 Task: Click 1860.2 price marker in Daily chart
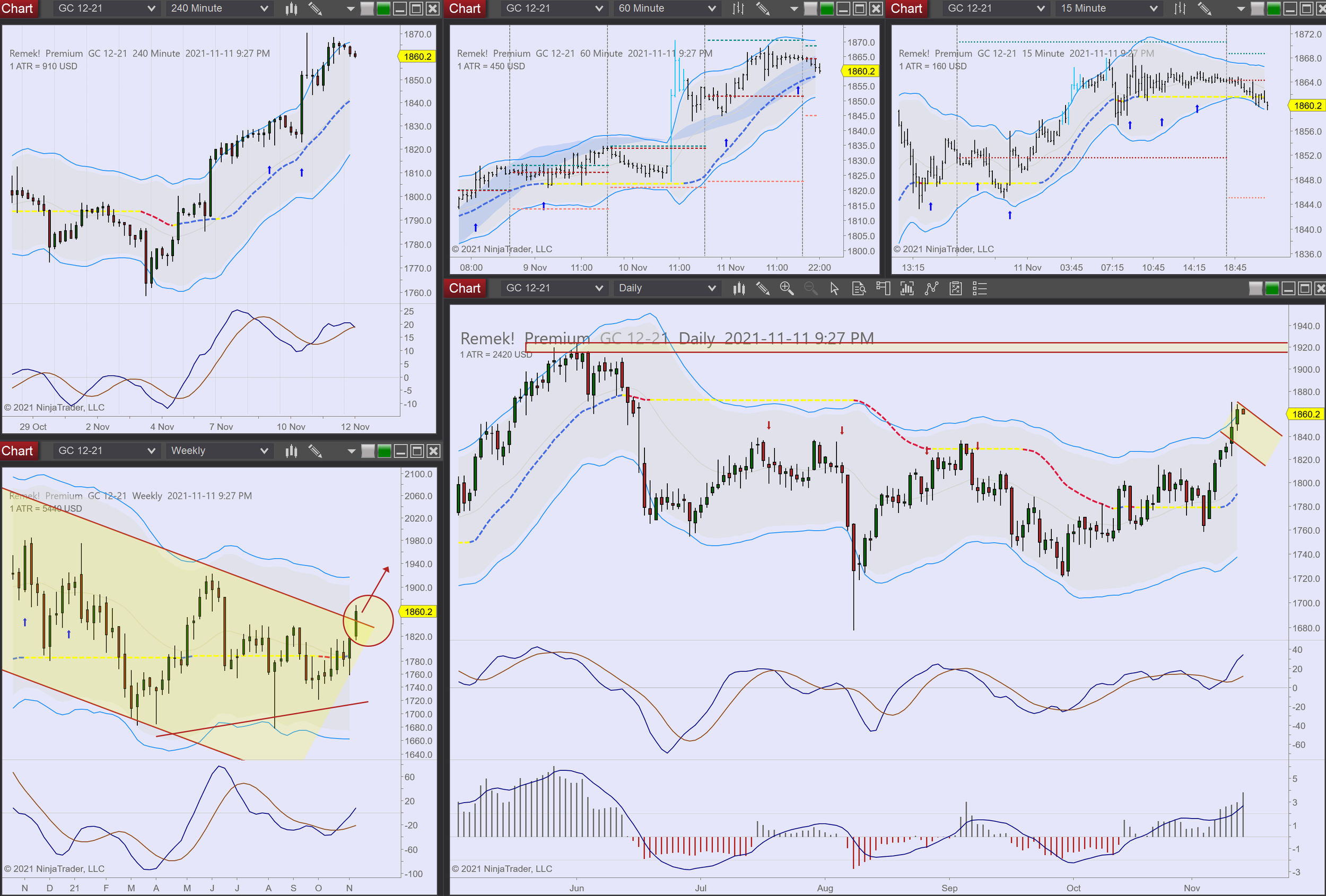[1306, 414]
